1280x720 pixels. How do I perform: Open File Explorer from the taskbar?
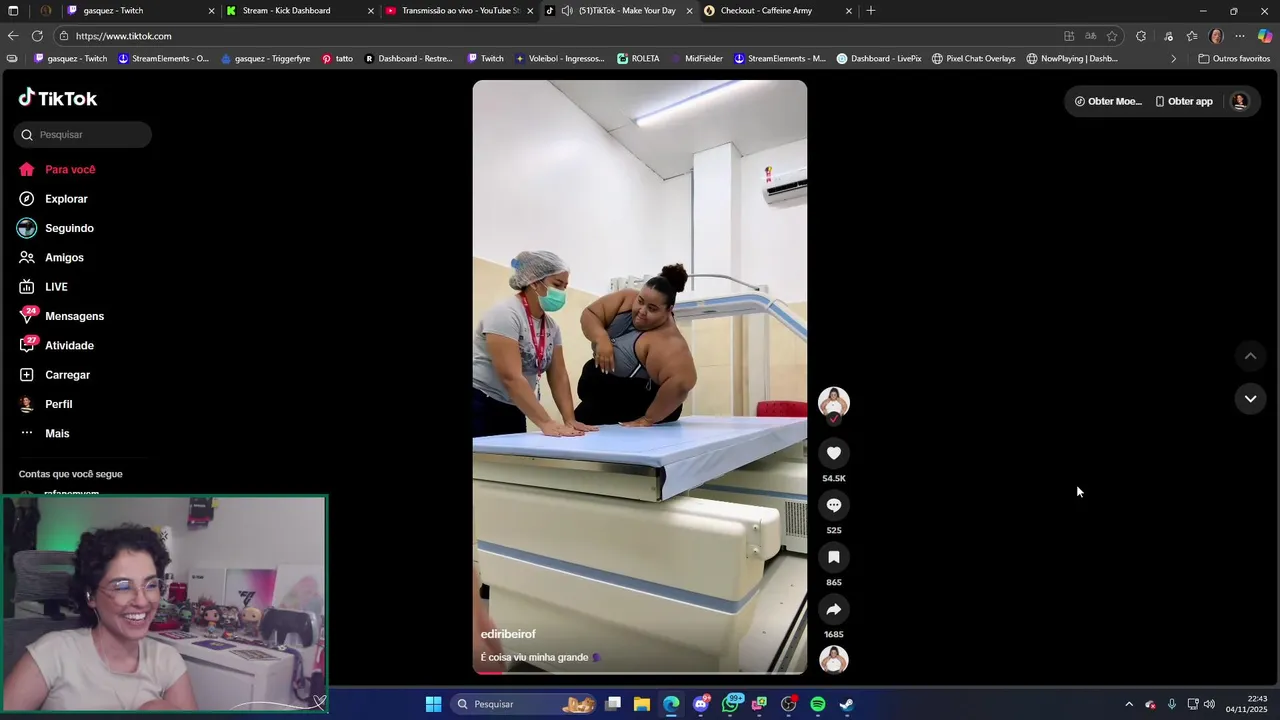point(642,704)
